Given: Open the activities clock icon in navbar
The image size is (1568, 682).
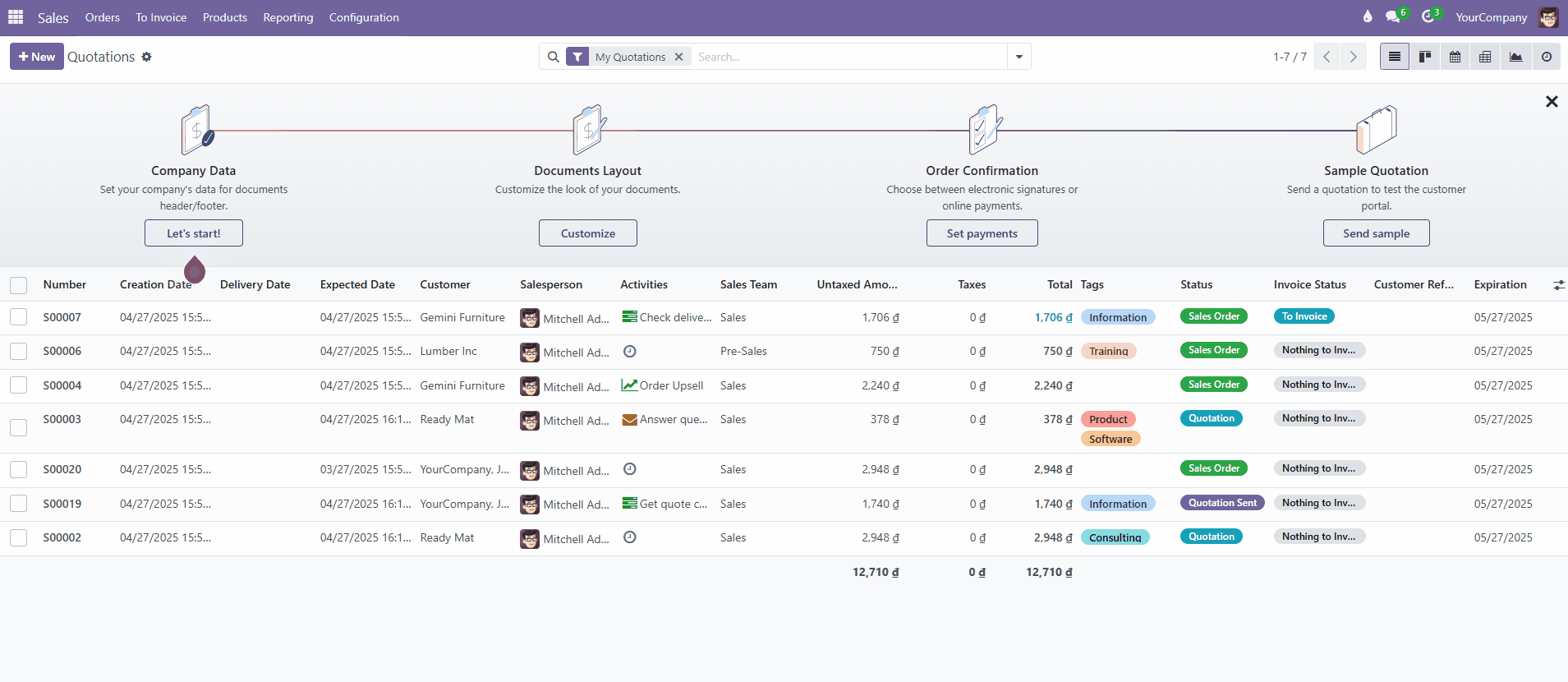Looking at the screenshot, I should click(x=1429, y=17).
